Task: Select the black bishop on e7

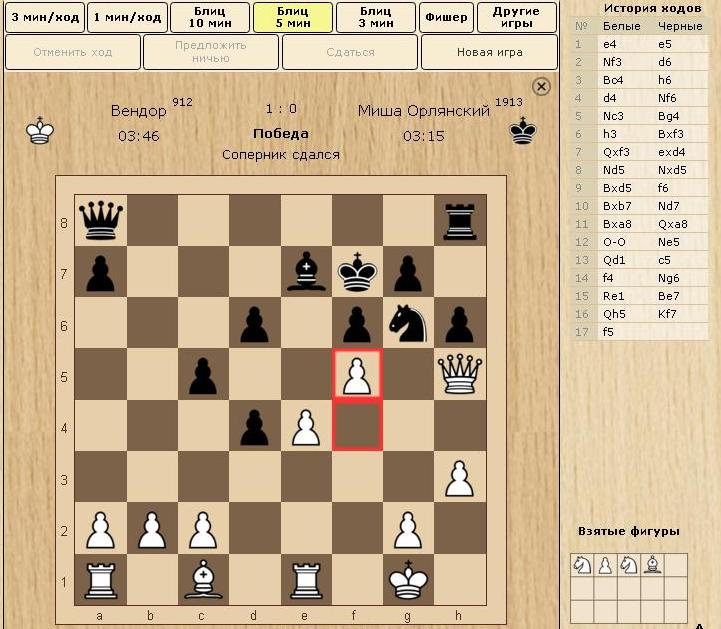Action: 306,271
